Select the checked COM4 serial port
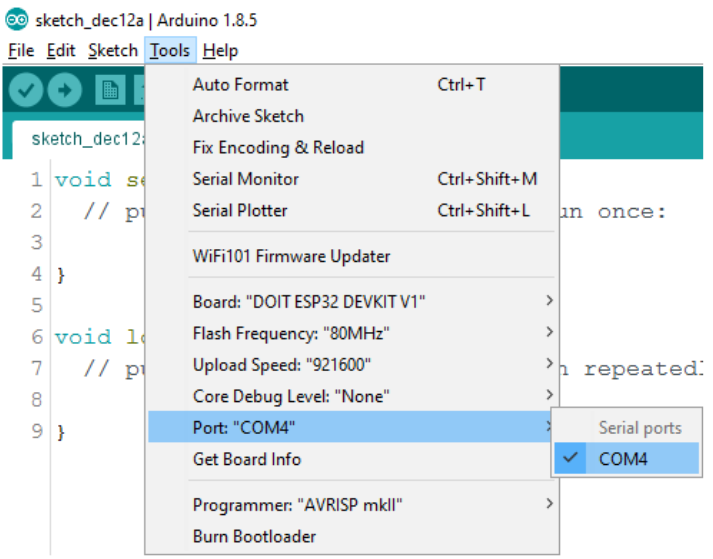Image resolution: width=713 pixels, height=559 pixels. [x=624, y=459]
